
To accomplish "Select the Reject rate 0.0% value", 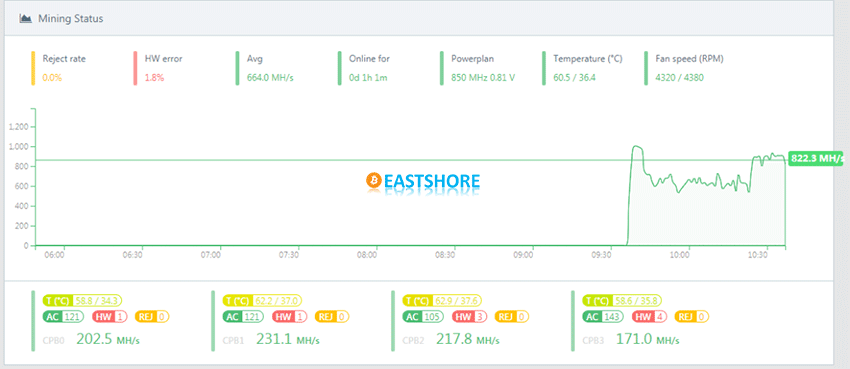I will (x=52, y=77).
